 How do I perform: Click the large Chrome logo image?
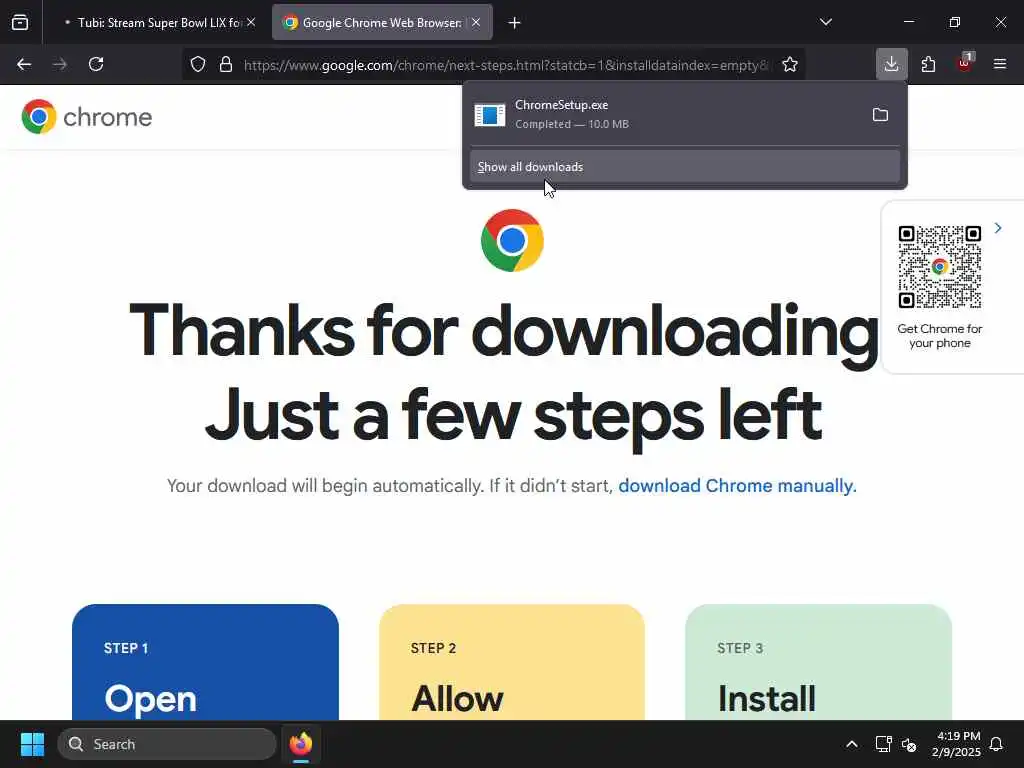click(512, 240)
